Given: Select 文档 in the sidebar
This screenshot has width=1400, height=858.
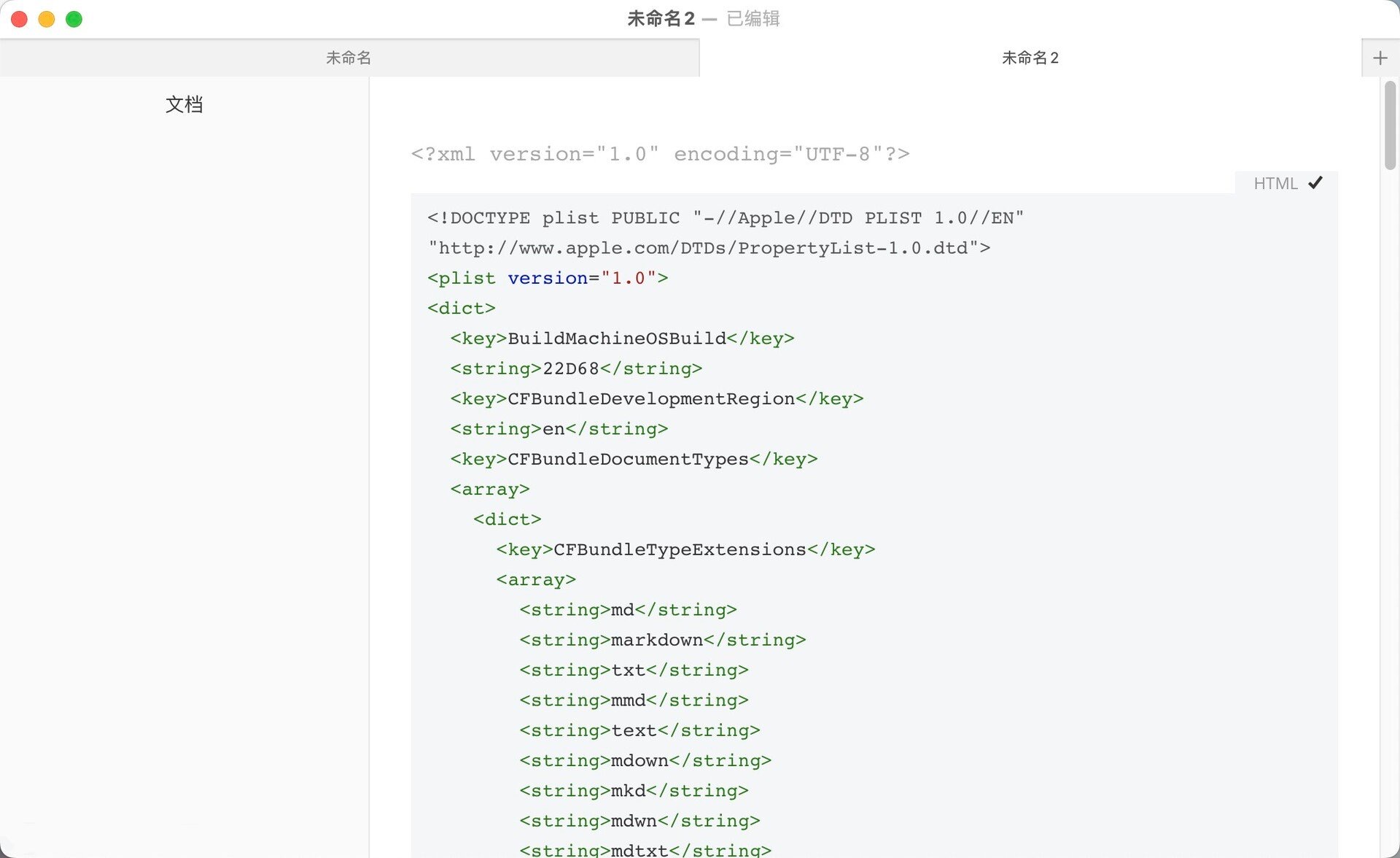Looking at the screenshot, I should (184, 104).
